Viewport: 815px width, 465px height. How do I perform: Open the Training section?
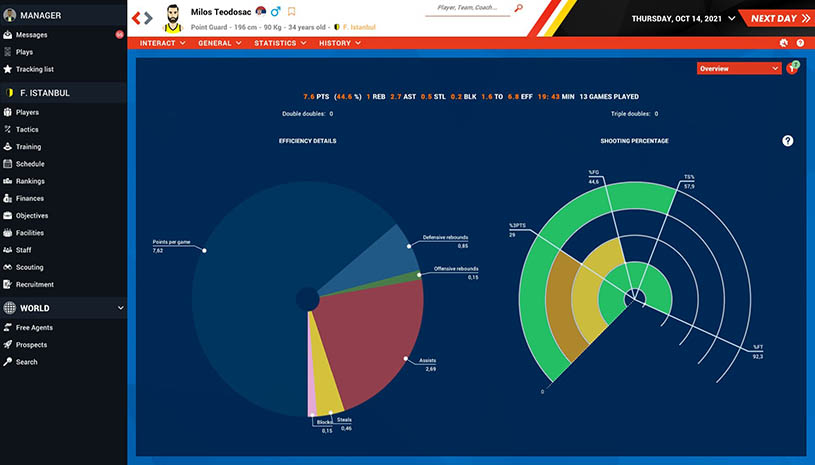28,146
